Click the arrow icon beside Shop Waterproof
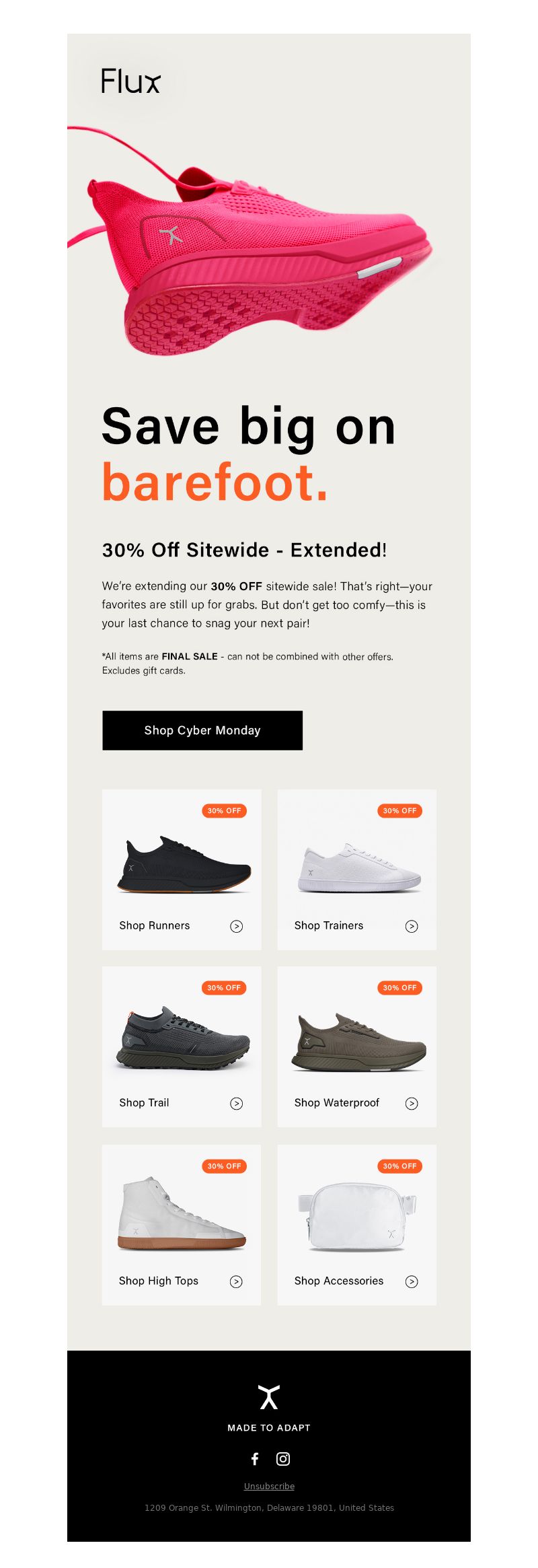Viewport: 538px width, 1568px height. click(412, 1103)
